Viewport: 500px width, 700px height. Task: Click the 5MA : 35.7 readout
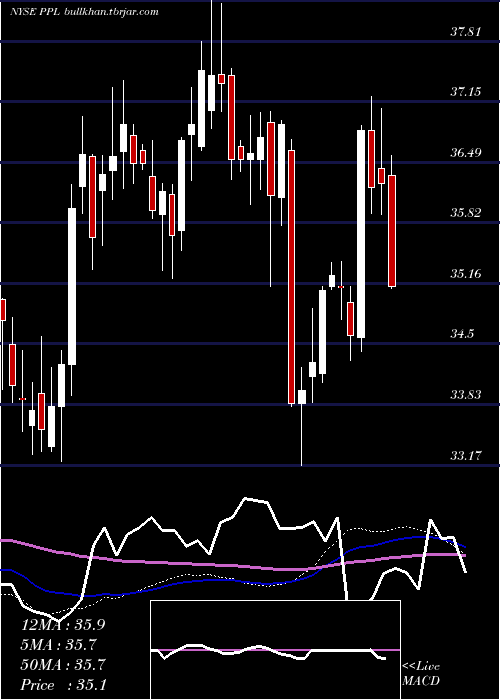59,645
